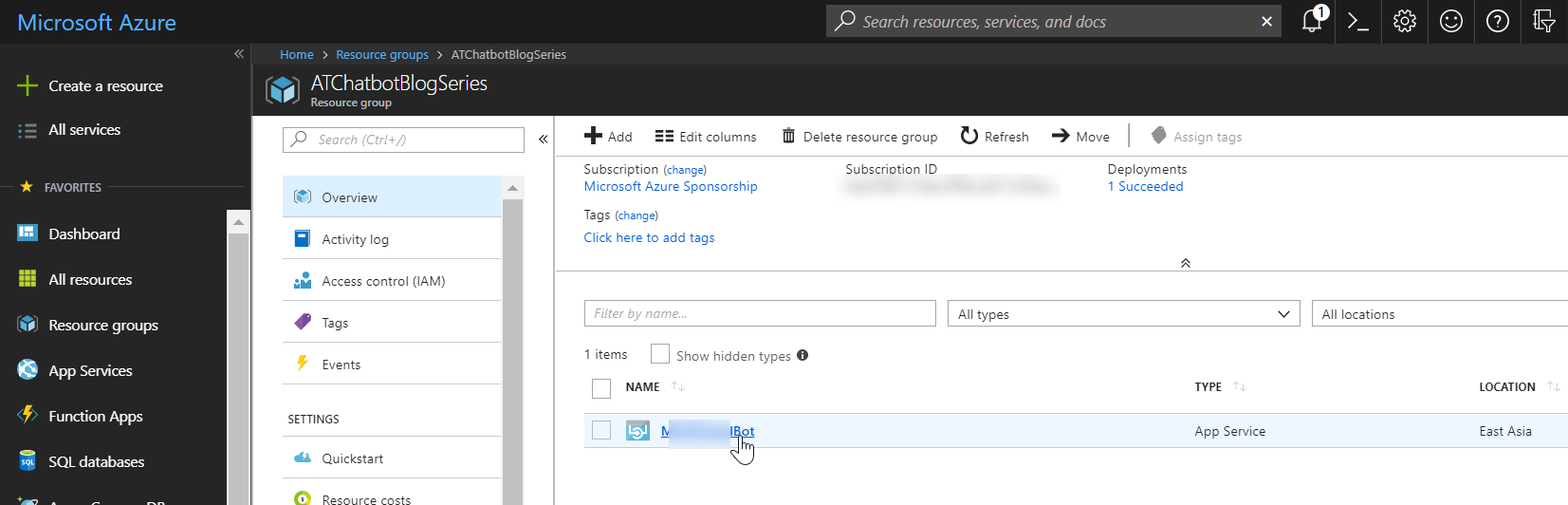Collapse the resource menu pane chevron
Viewport: 1568px width, 505px height.
(543, 139)
